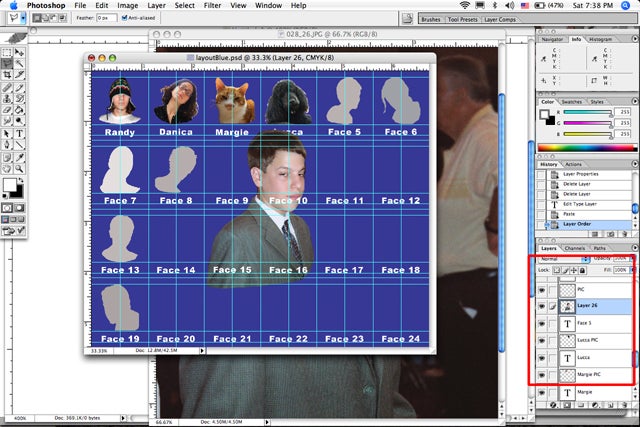Select the Rectangular Marquee tool
Viewport: 640px width, 427px height.
(7, 52)
